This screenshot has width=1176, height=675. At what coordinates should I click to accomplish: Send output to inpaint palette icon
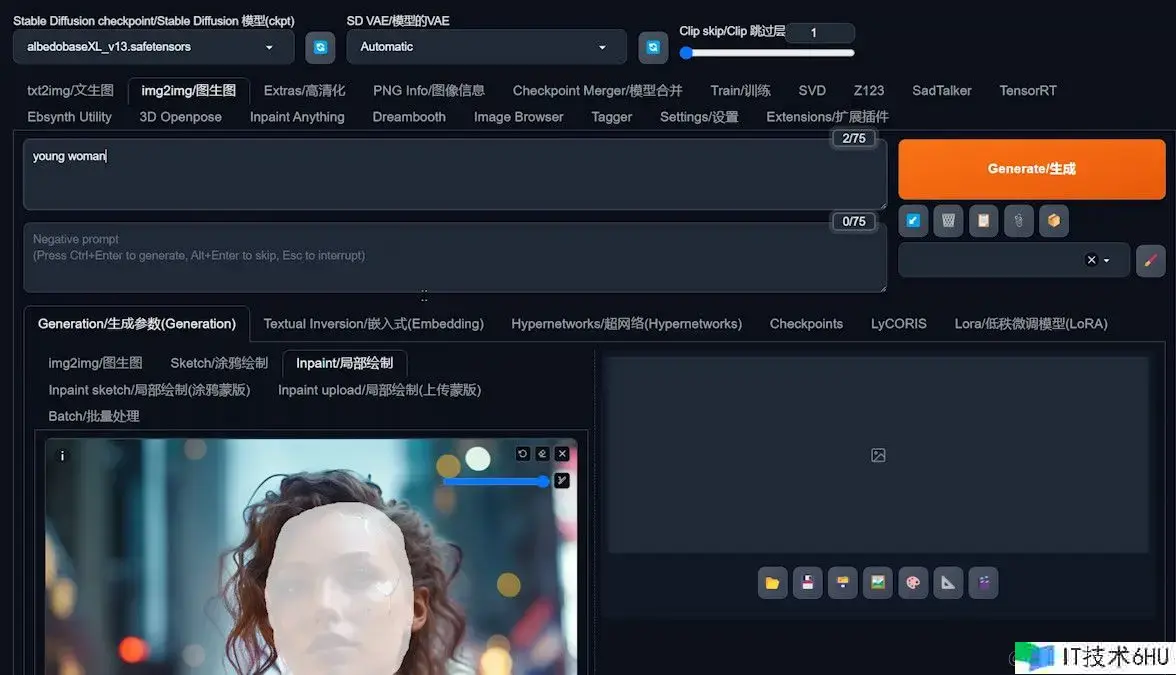point(913,584)
